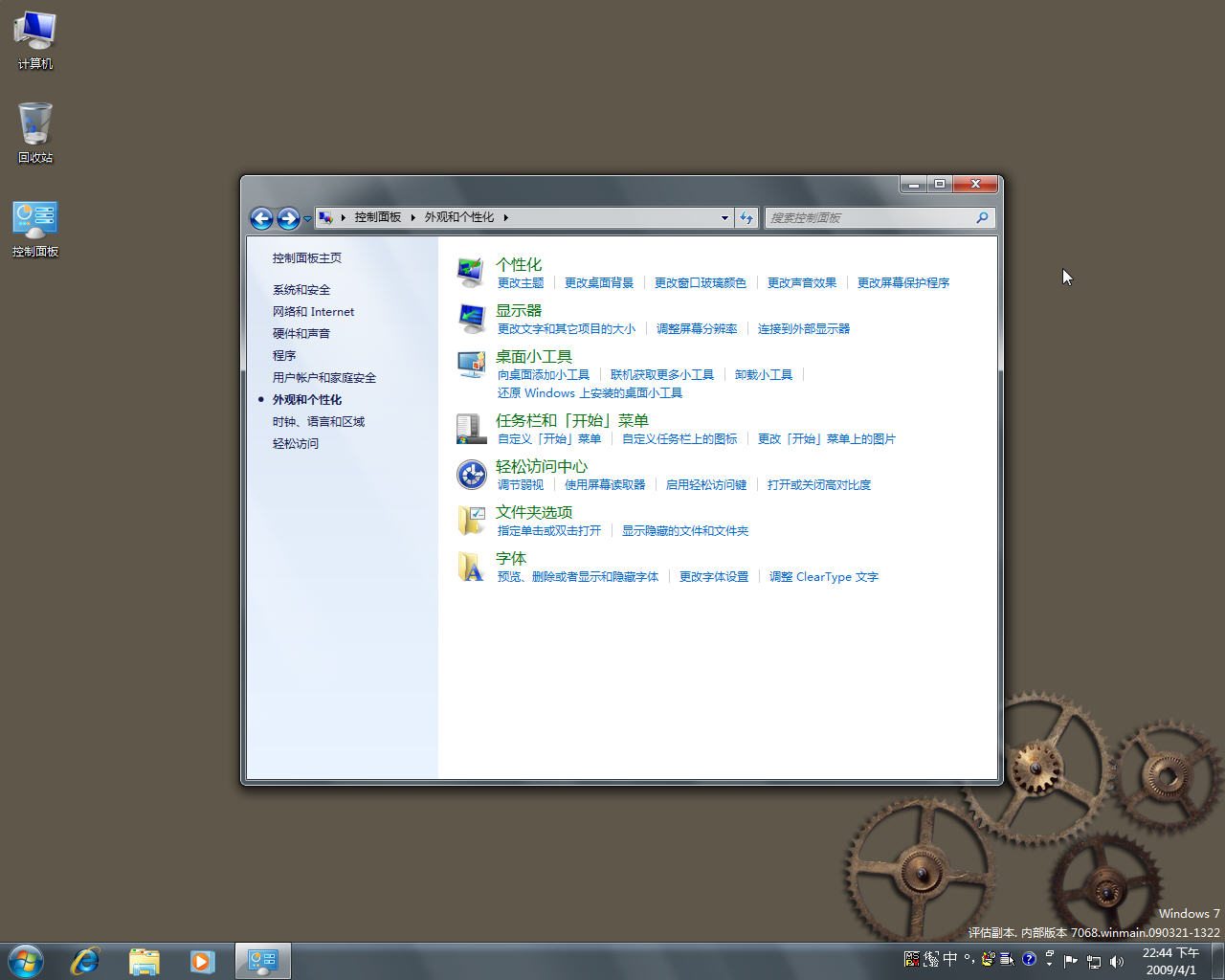Click the 调整屏幕分辨率 link
Screen dimensions: 1225x980
697,329
